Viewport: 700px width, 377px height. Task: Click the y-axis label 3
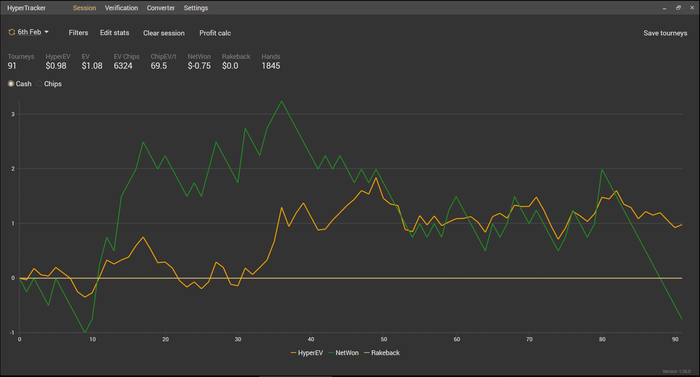(13, 114)
